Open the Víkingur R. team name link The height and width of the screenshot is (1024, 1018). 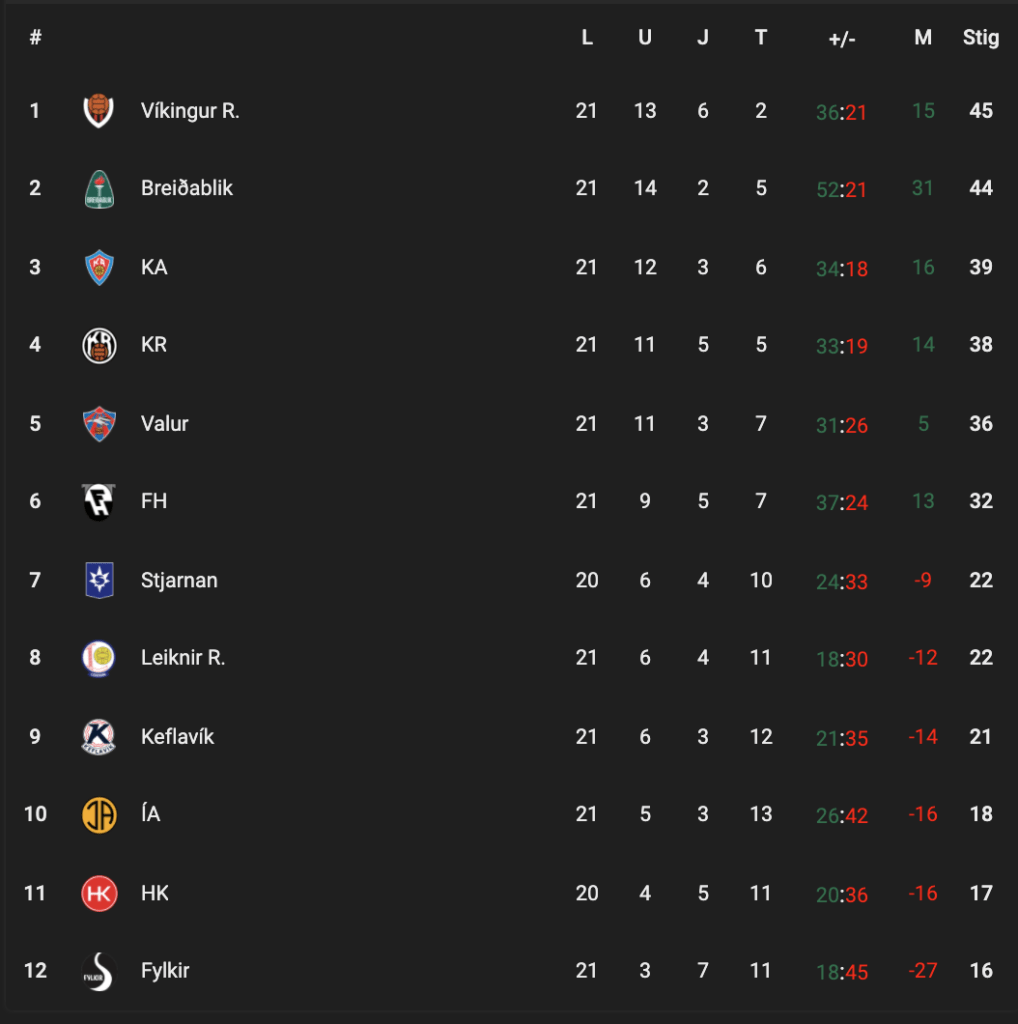point(190,110)
